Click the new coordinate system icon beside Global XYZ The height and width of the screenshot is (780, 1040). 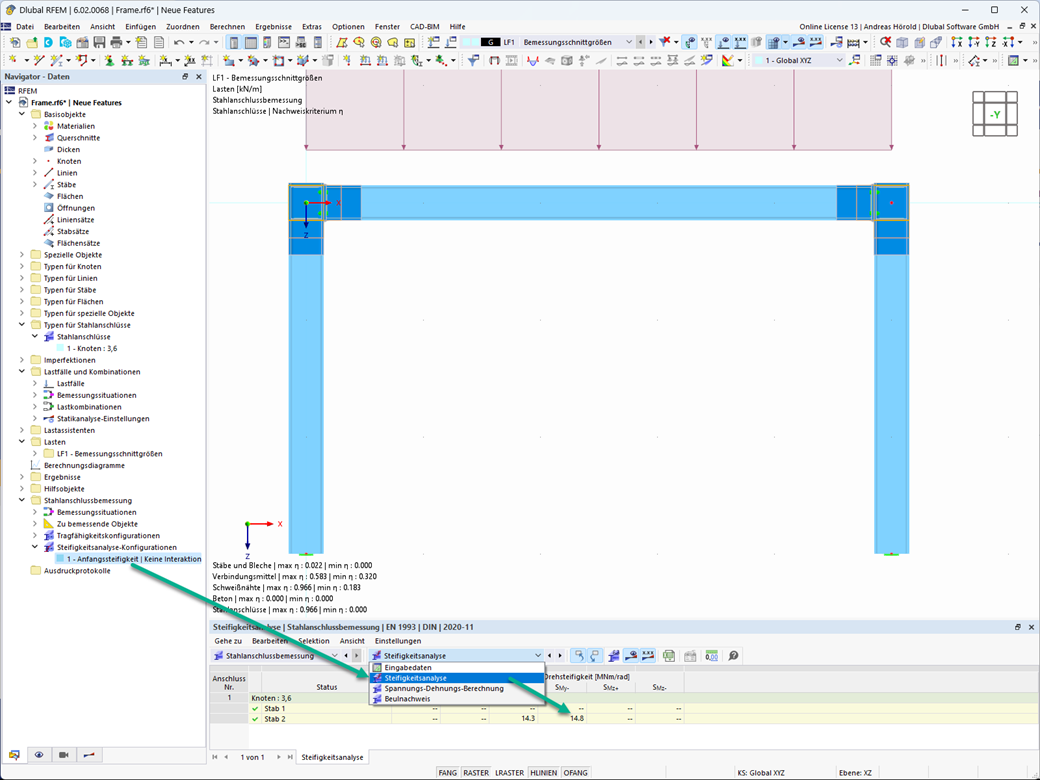(x=854, y=60)
